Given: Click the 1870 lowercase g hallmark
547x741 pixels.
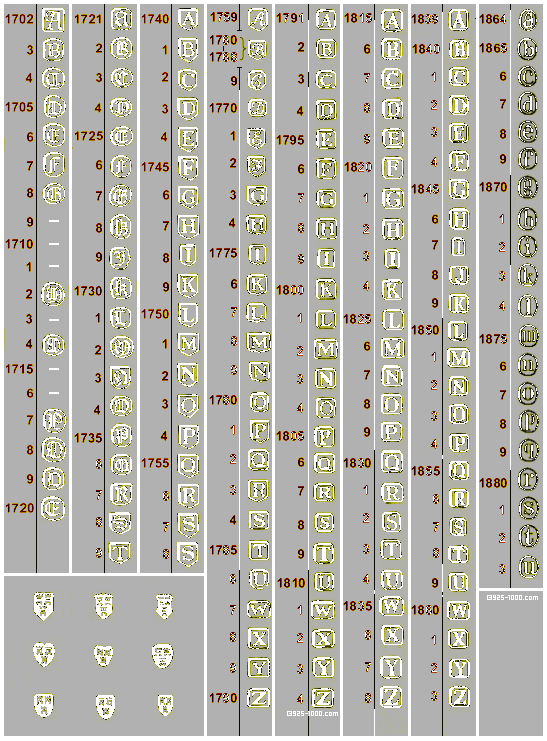Looking at the screenshot, I should point(528,186).
